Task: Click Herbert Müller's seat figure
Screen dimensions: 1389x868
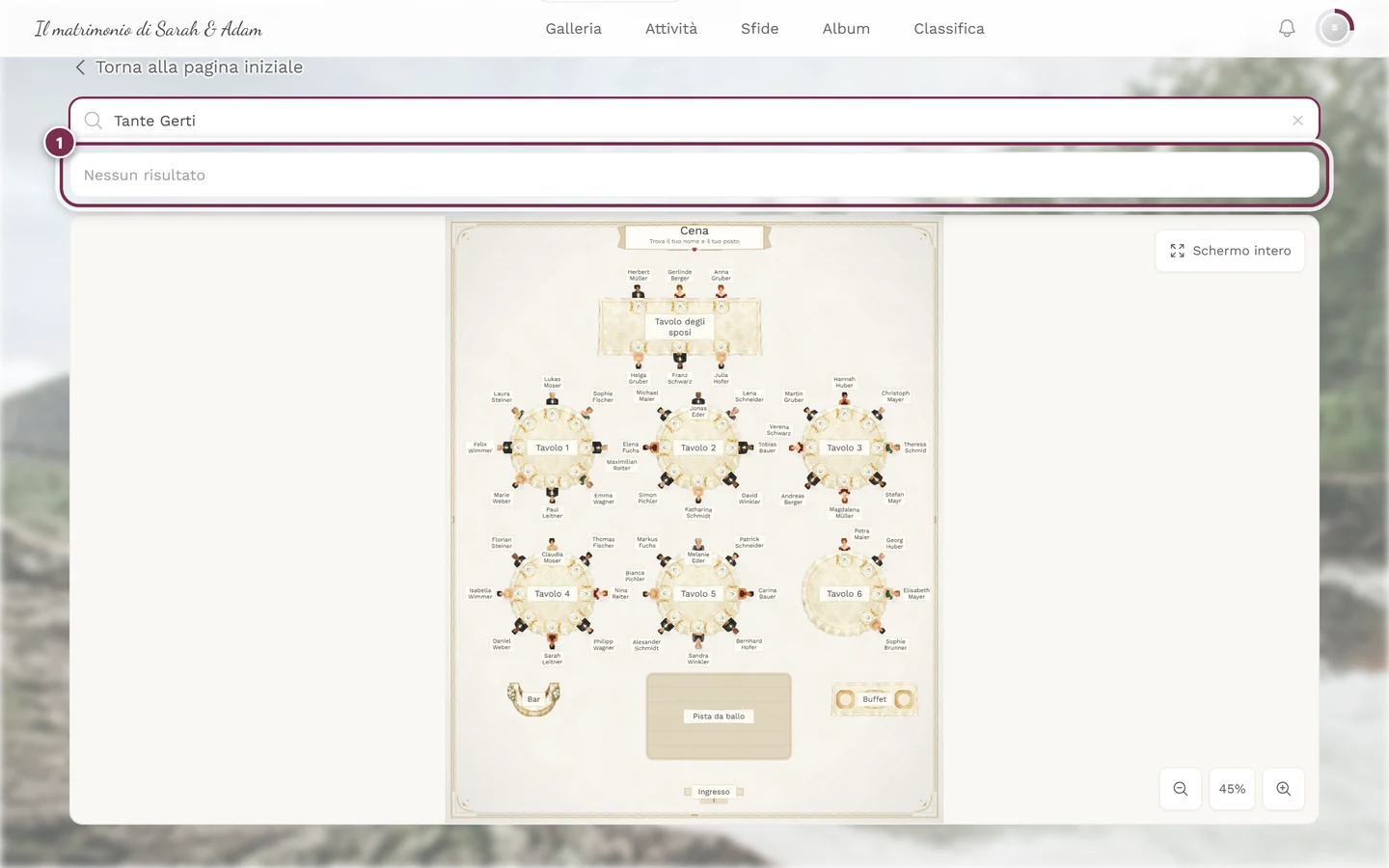Action: [x=638, y=291]
